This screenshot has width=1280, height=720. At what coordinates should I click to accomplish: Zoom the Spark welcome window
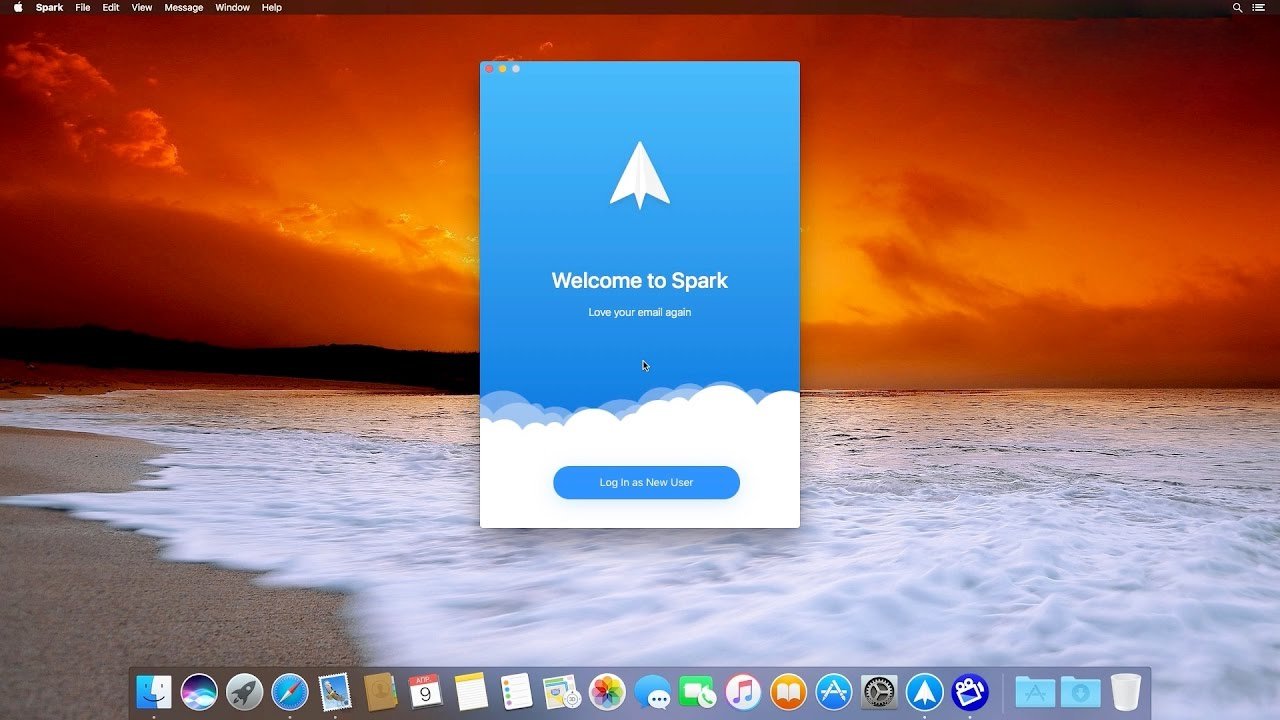click(516, 69)
